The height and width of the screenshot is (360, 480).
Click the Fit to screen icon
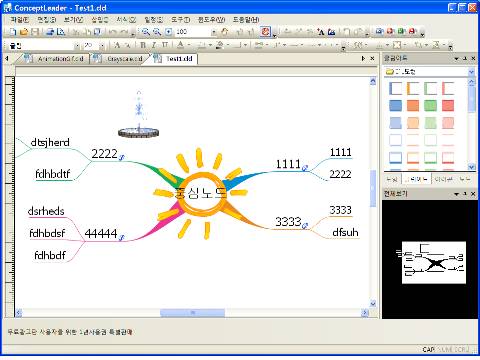tap(168, 32)
